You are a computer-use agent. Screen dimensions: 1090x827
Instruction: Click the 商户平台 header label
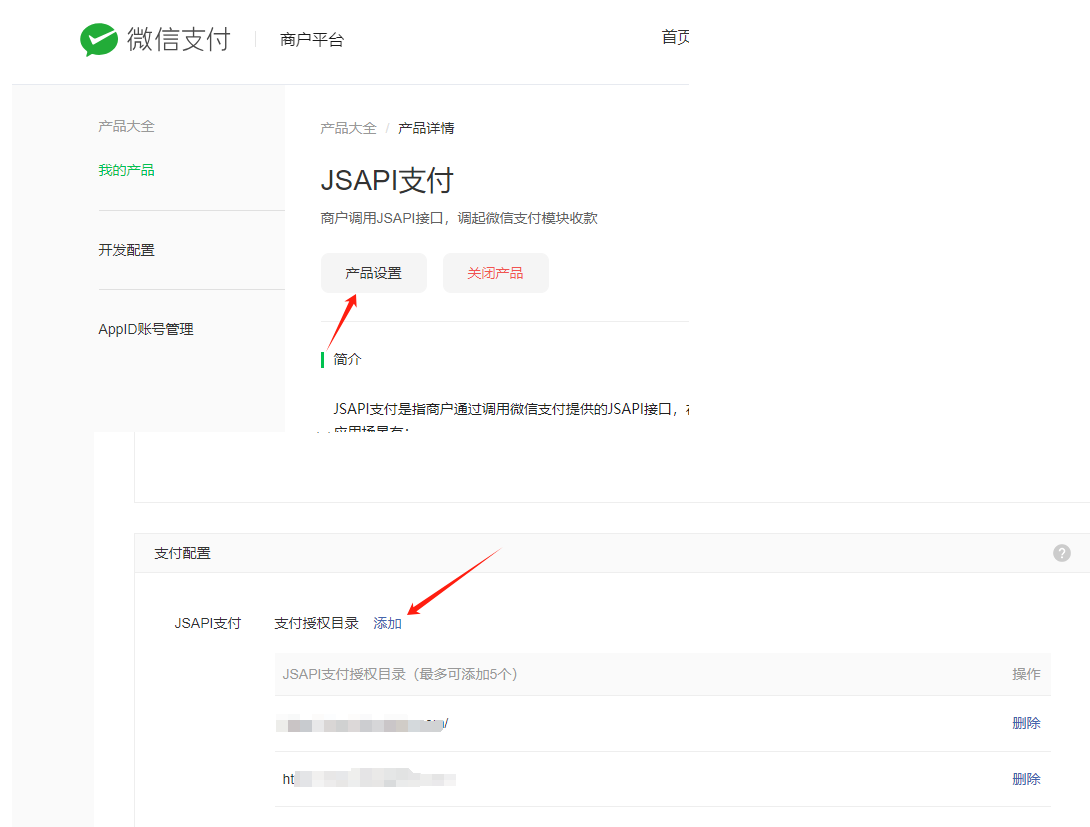[311, 40]
